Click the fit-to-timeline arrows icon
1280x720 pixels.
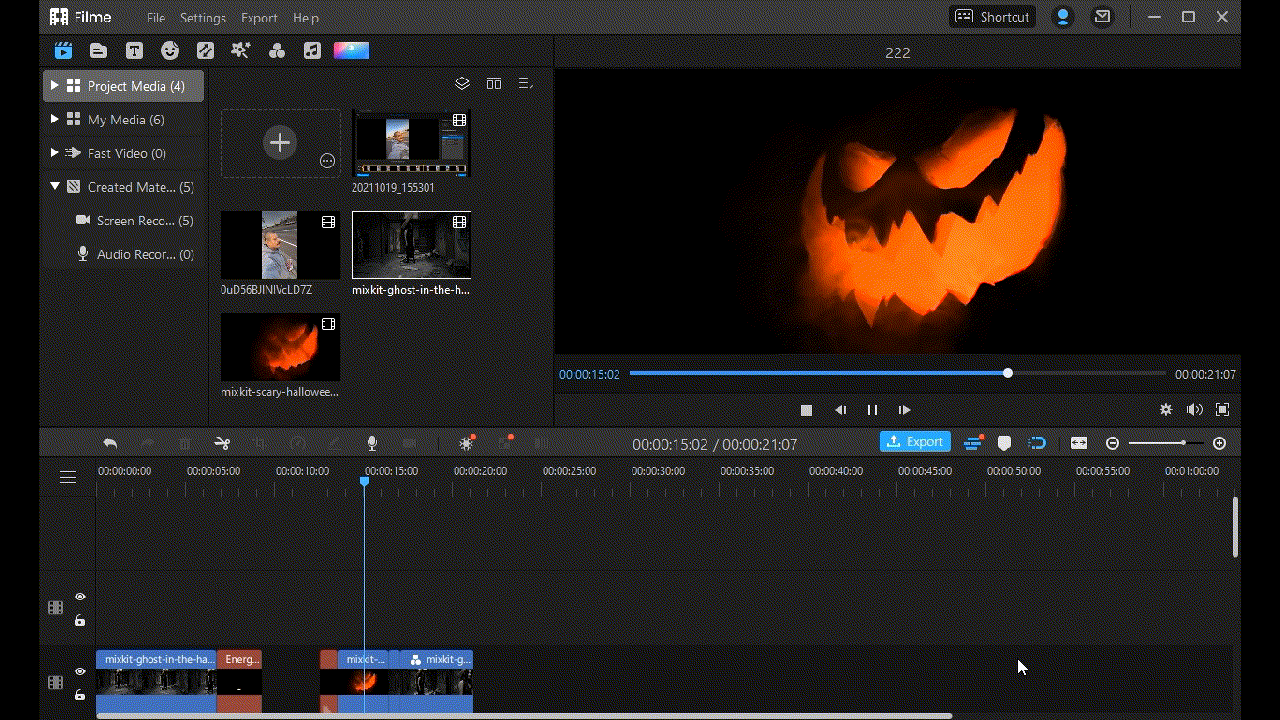coord(1079,443)
